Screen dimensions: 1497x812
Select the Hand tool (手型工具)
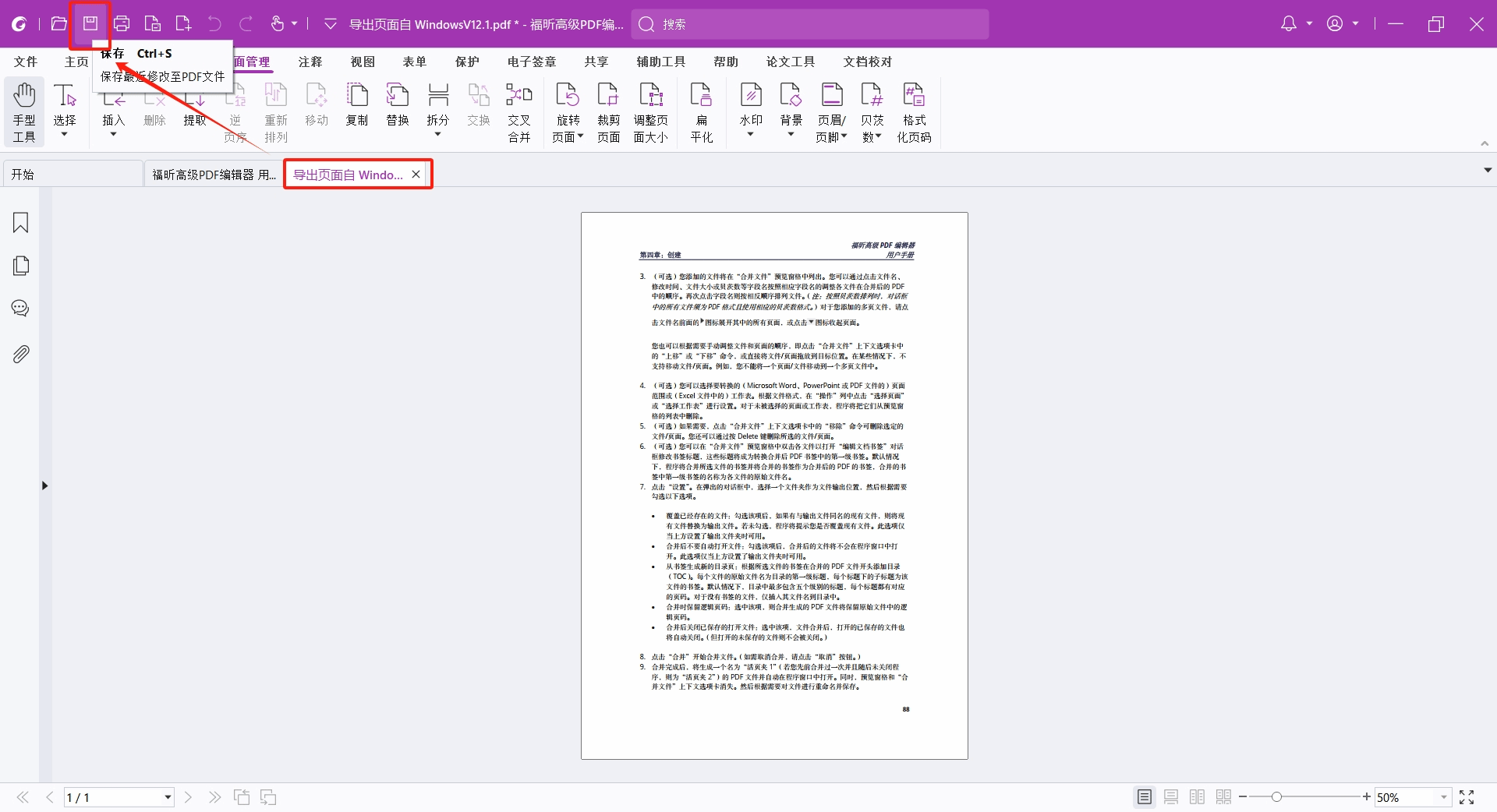pyautogui.click(x=24, y=113)
